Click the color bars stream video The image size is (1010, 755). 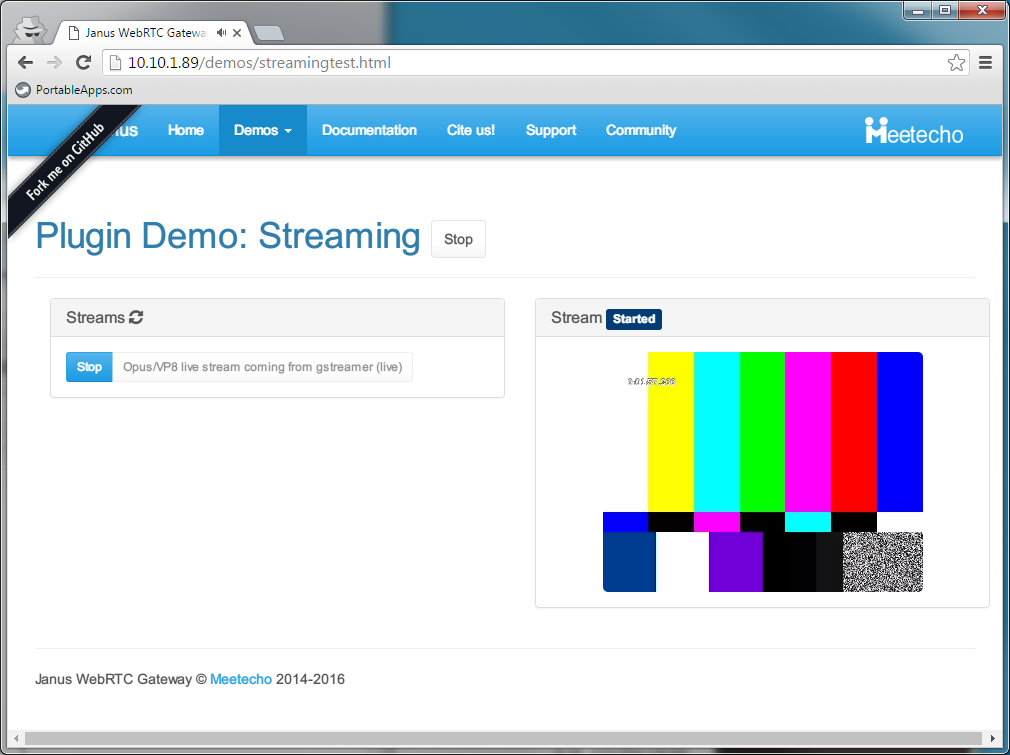(763, 472)
